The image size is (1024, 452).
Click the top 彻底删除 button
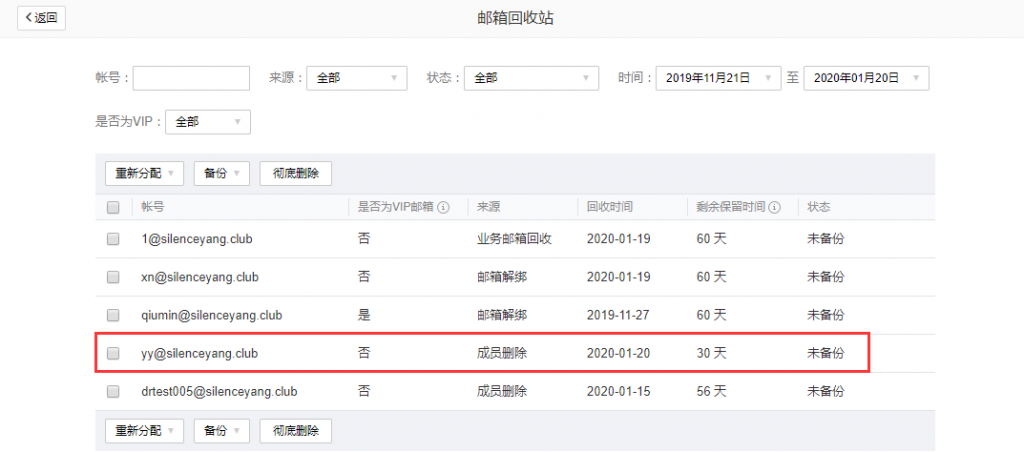(295, 173)
